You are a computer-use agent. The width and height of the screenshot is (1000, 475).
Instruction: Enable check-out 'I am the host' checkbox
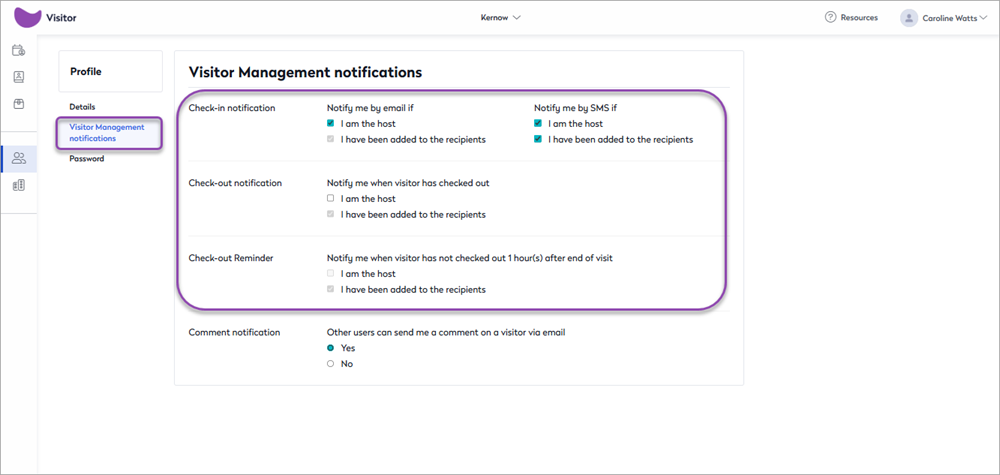click(331, 199)
